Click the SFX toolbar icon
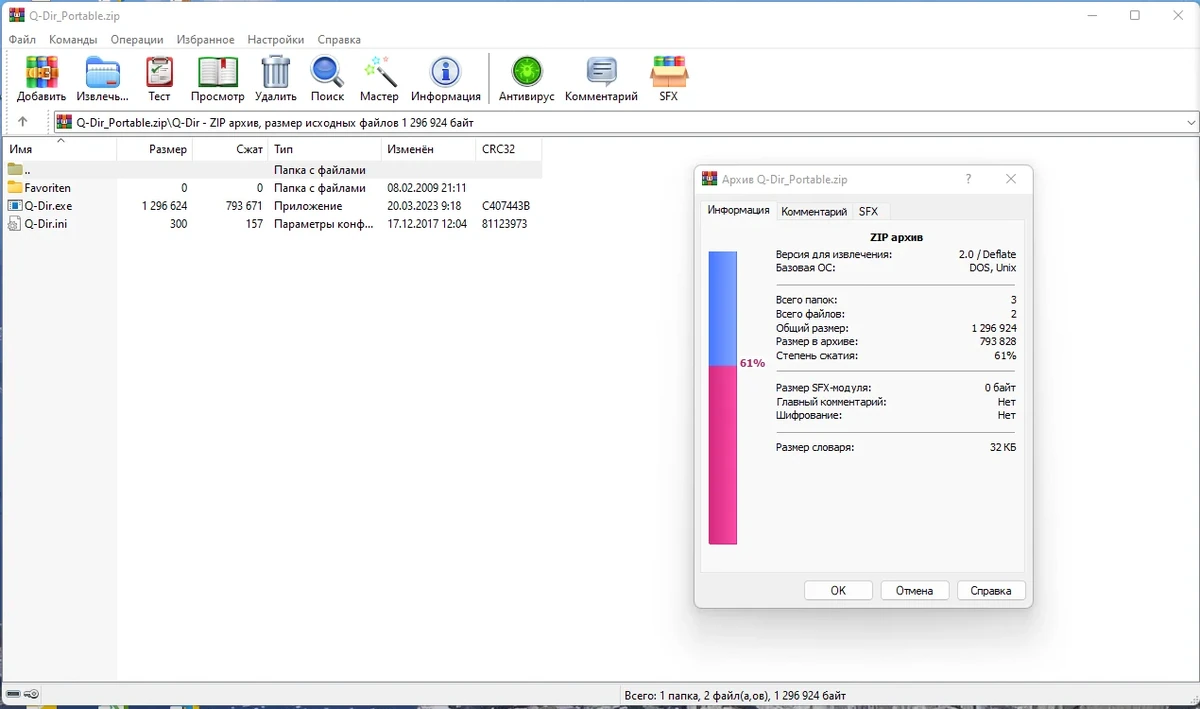The height and width of the screenshot is (709, 1200). coord(668,79)
